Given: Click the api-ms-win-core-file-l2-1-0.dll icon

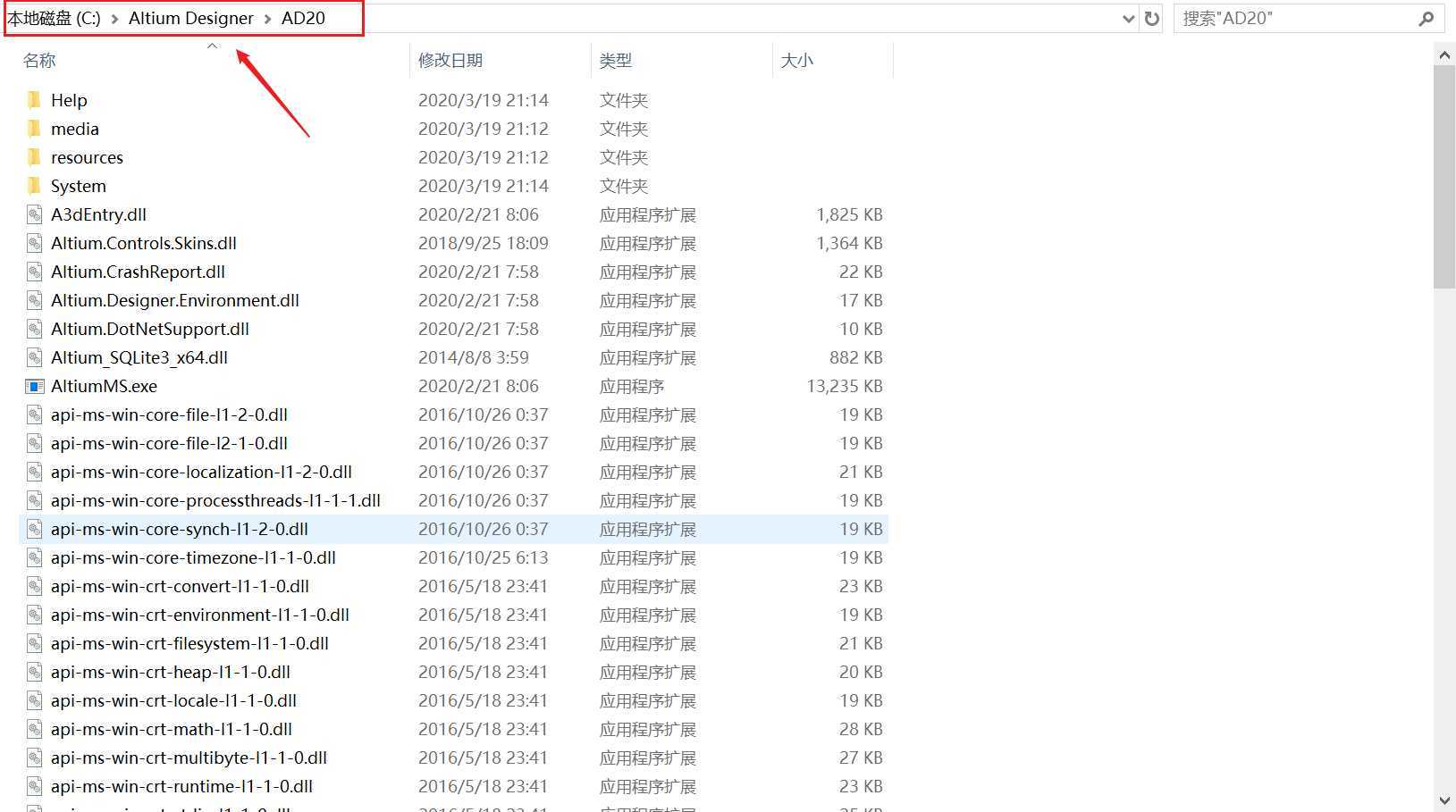Looking at the screenshot, I should (34, 443).
